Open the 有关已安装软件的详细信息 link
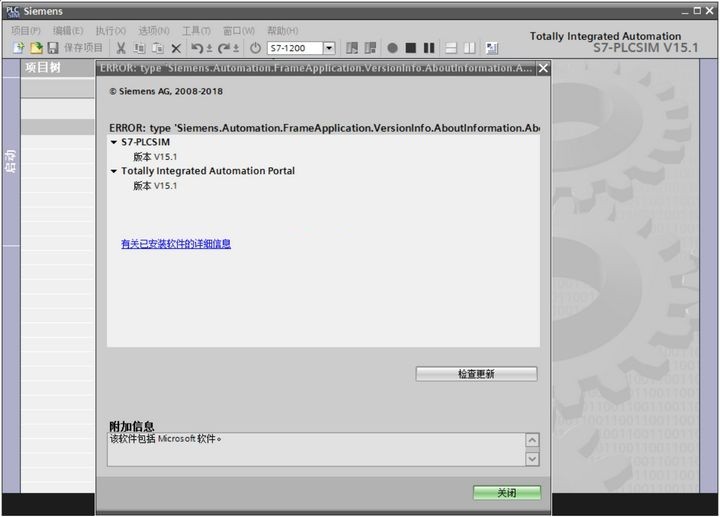 [176, 244]
